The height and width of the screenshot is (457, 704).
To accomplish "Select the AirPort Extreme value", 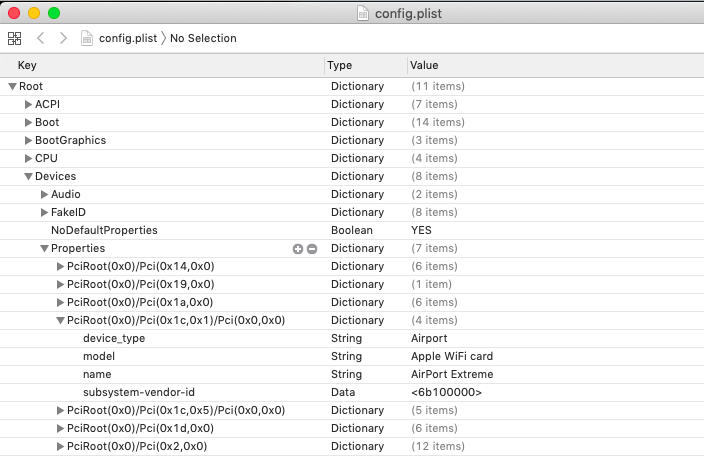I will pos(452,374).
